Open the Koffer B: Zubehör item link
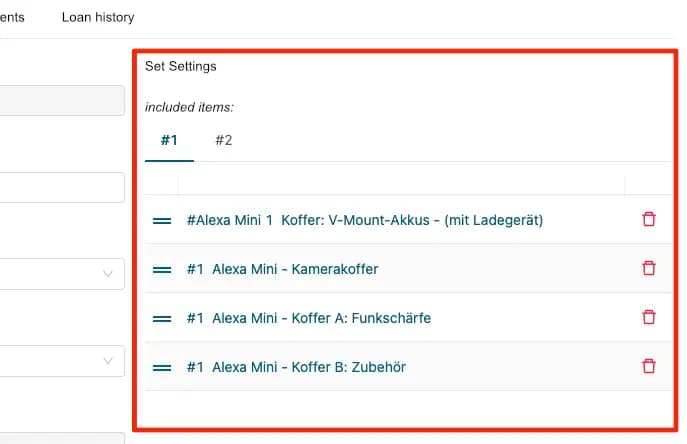This screenshot has height=444, width=687. pos(296,367)
